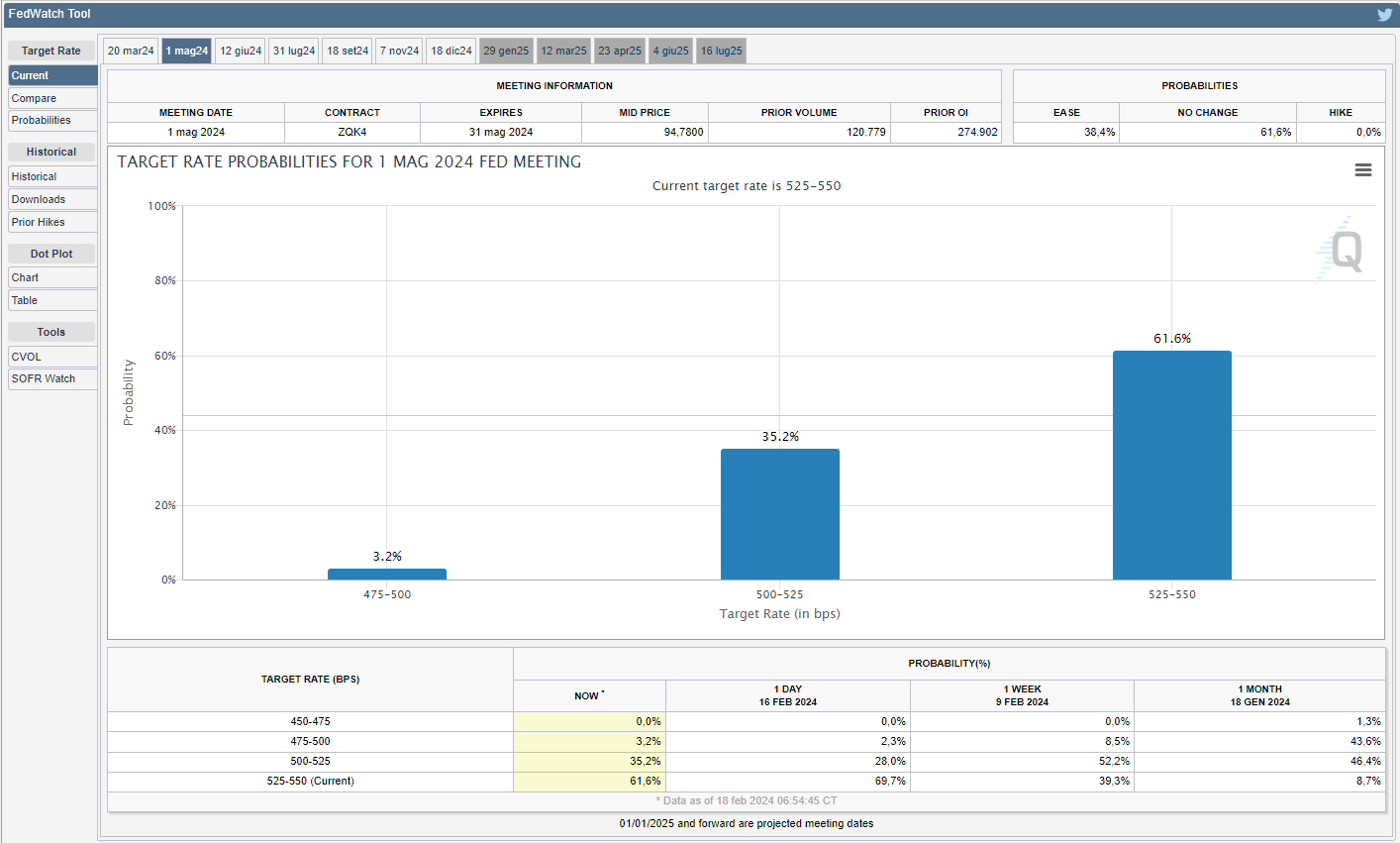Launch the CVOL tool
Screen dimensions: 1400x843
tap(52, 357)
